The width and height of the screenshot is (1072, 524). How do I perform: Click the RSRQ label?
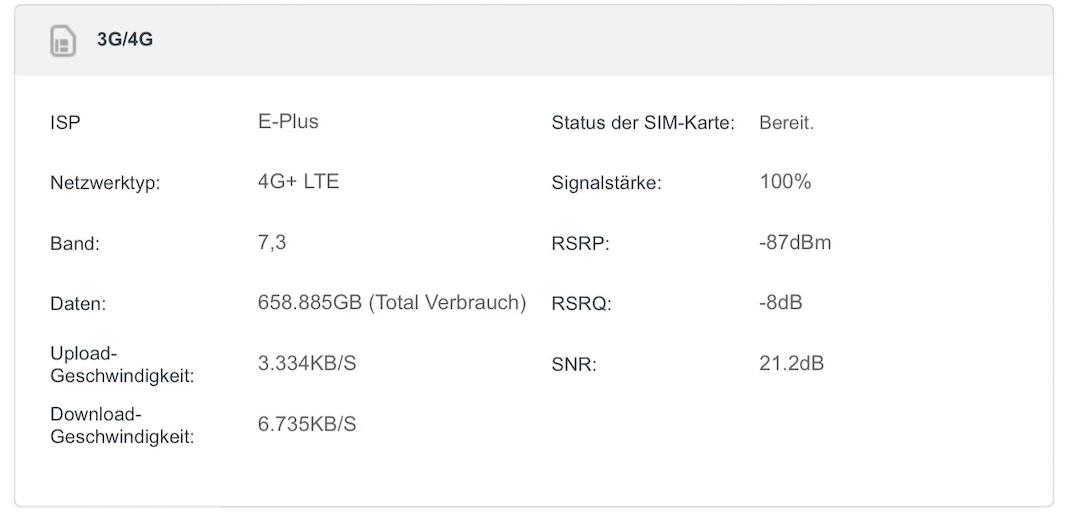pyautogui.click(x=581, y=304)
